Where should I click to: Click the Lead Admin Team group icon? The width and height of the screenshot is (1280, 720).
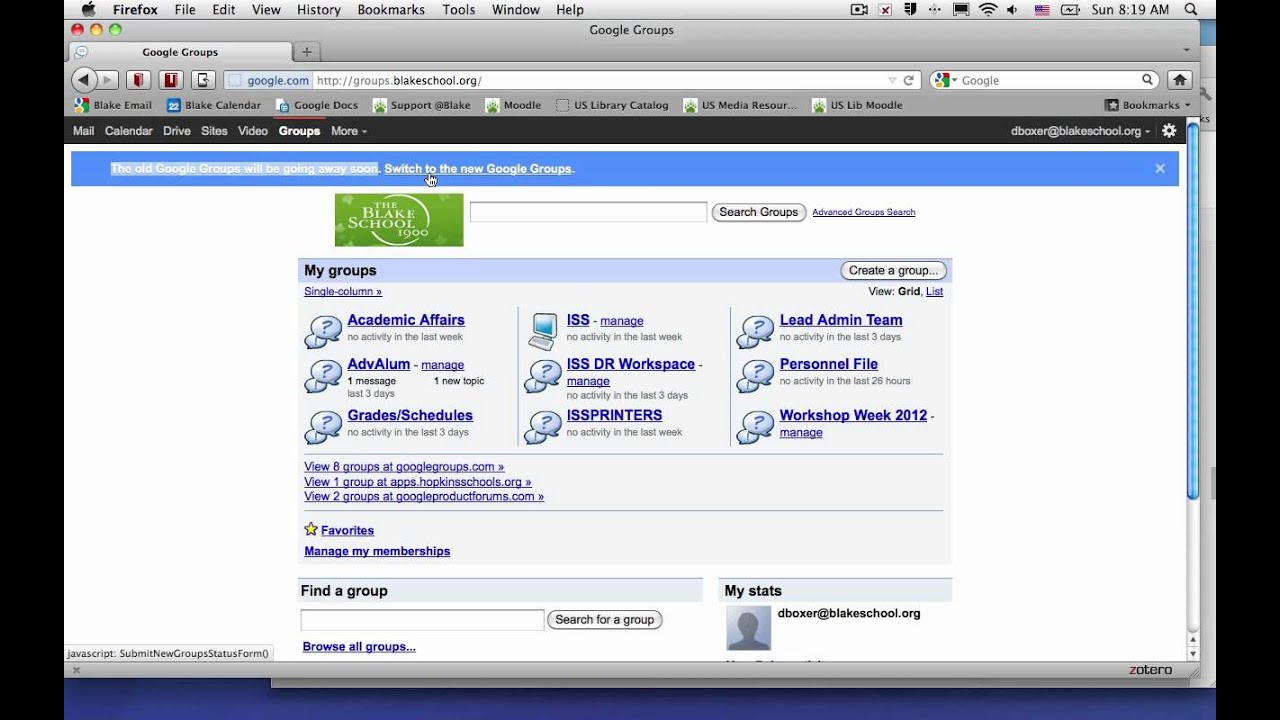pyautogui.click(x=755, y=330)
